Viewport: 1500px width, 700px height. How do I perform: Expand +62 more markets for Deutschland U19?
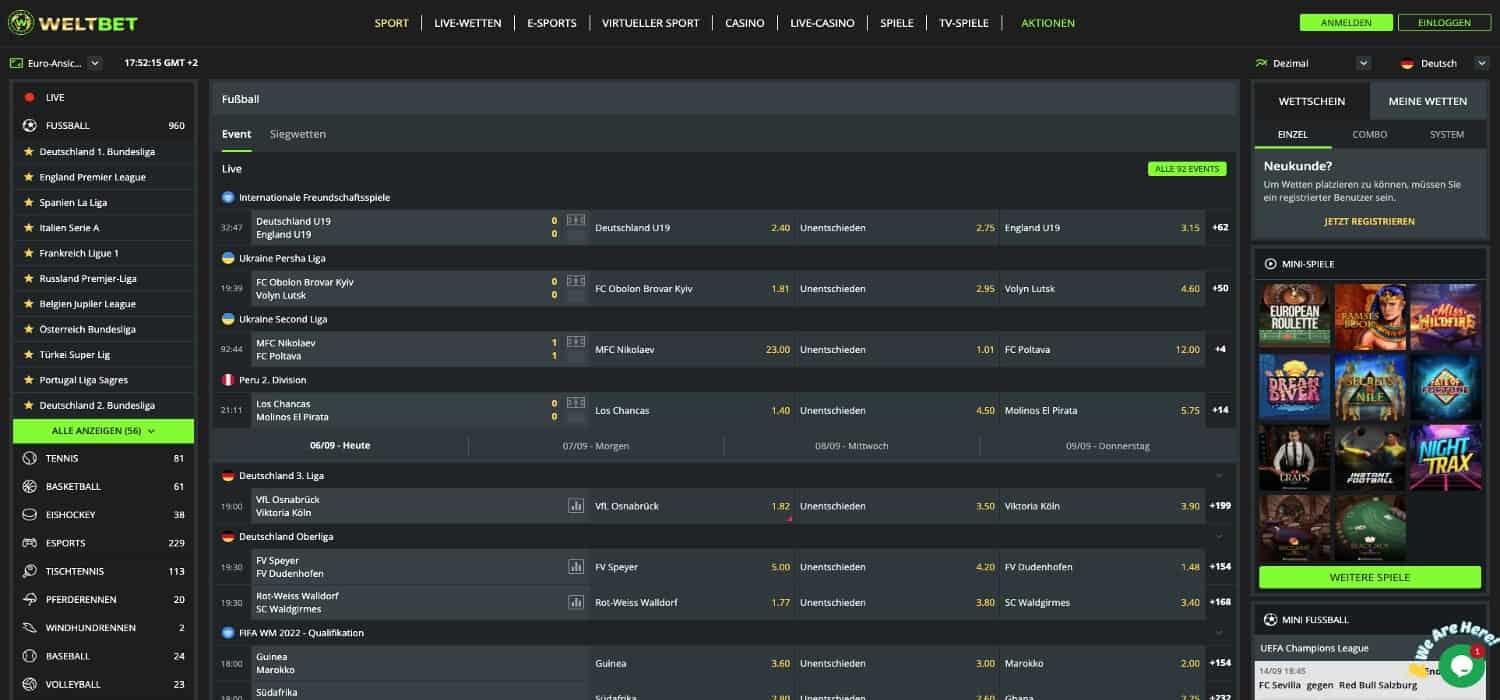coord(1220,227)
